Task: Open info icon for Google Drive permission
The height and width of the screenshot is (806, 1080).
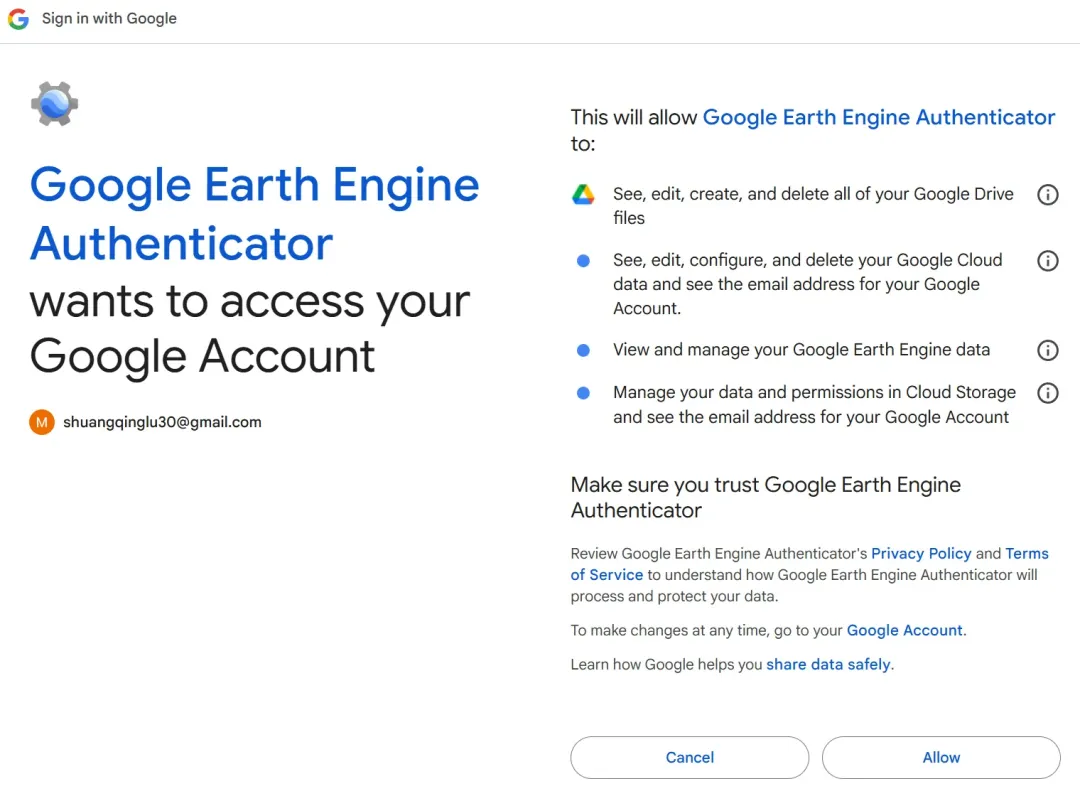Action: pyautogui.click(x=1047, y=195)
